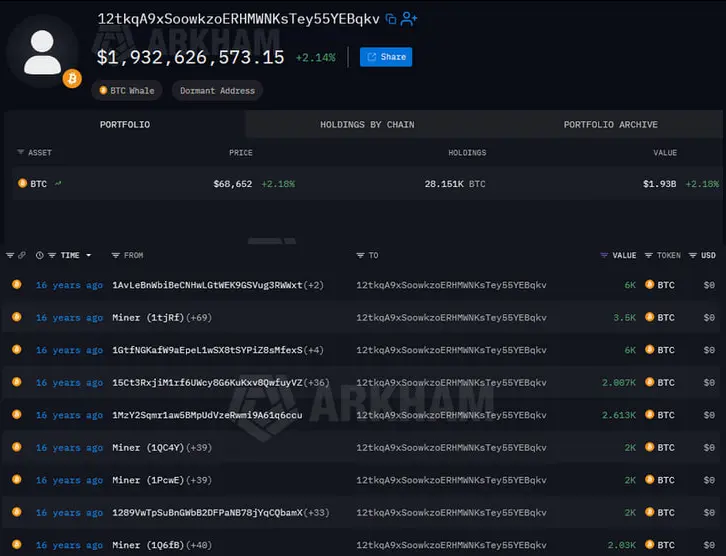Click the clock icon in the Time header
Screen dimensions: 726x556
coord(40,255)
